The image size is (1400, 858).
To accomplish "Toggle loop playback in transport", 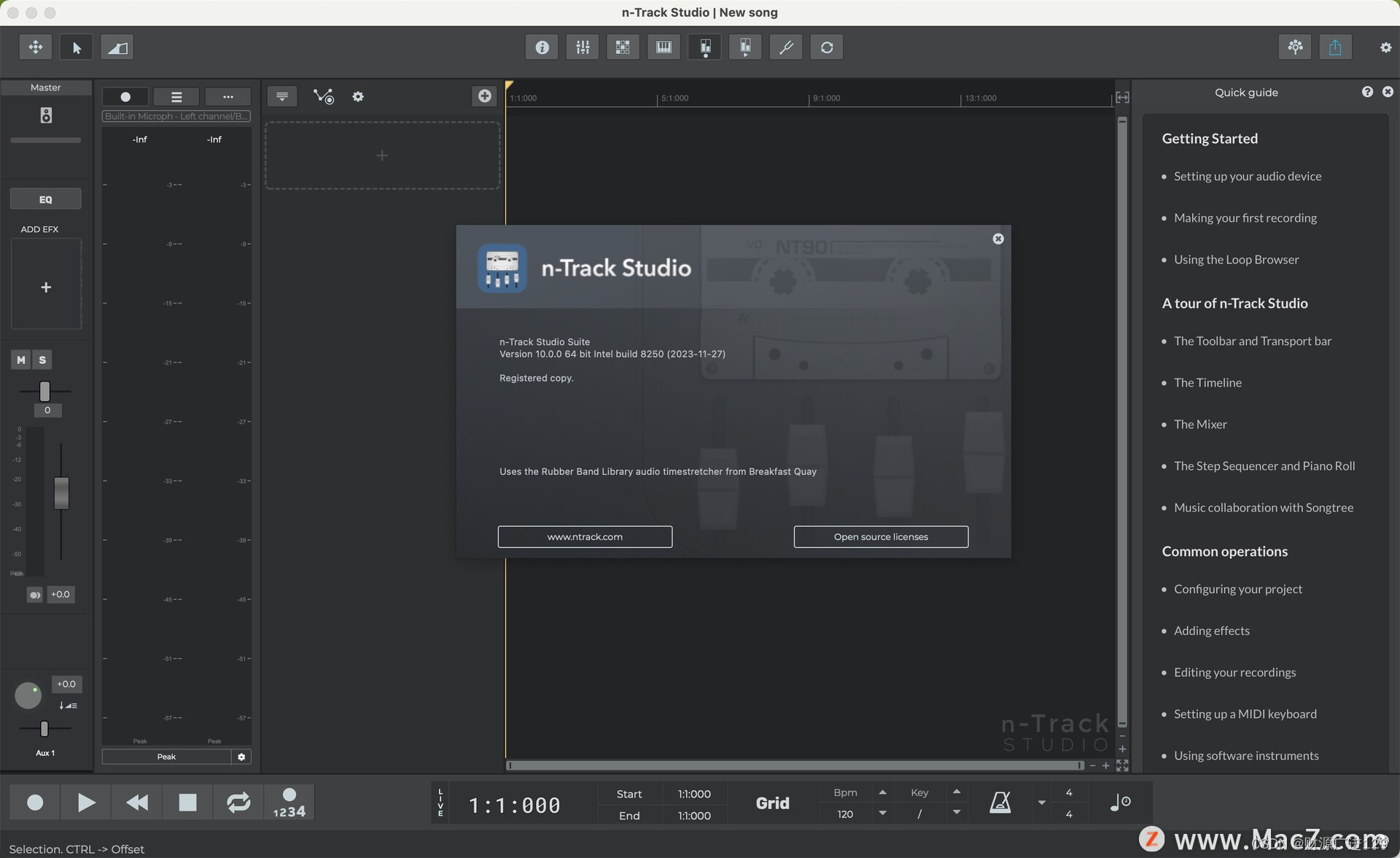I will (x=238, y=803).
